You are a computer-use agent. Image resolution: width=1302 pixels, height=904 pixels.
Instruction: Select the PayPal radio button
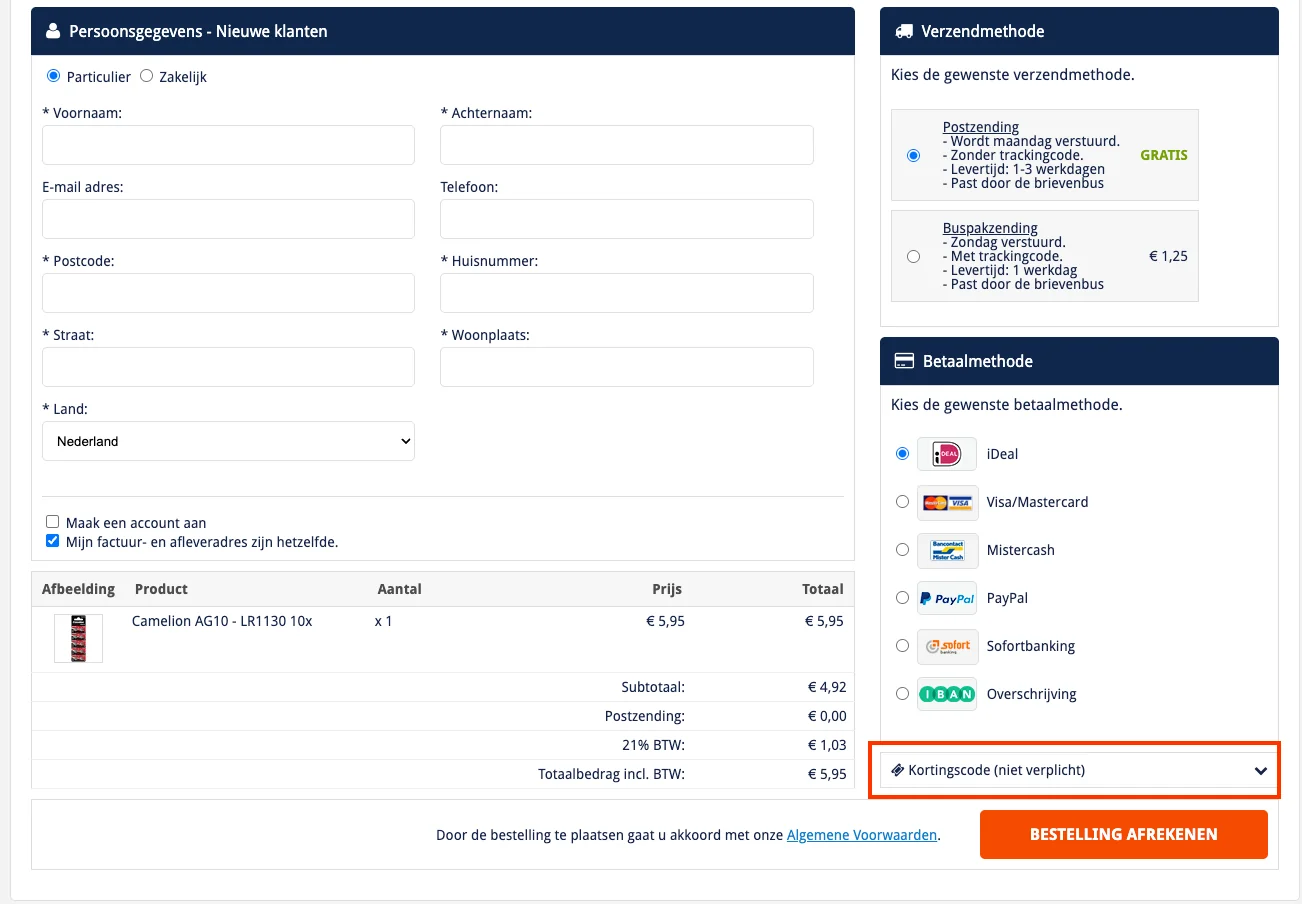(902, 598)
